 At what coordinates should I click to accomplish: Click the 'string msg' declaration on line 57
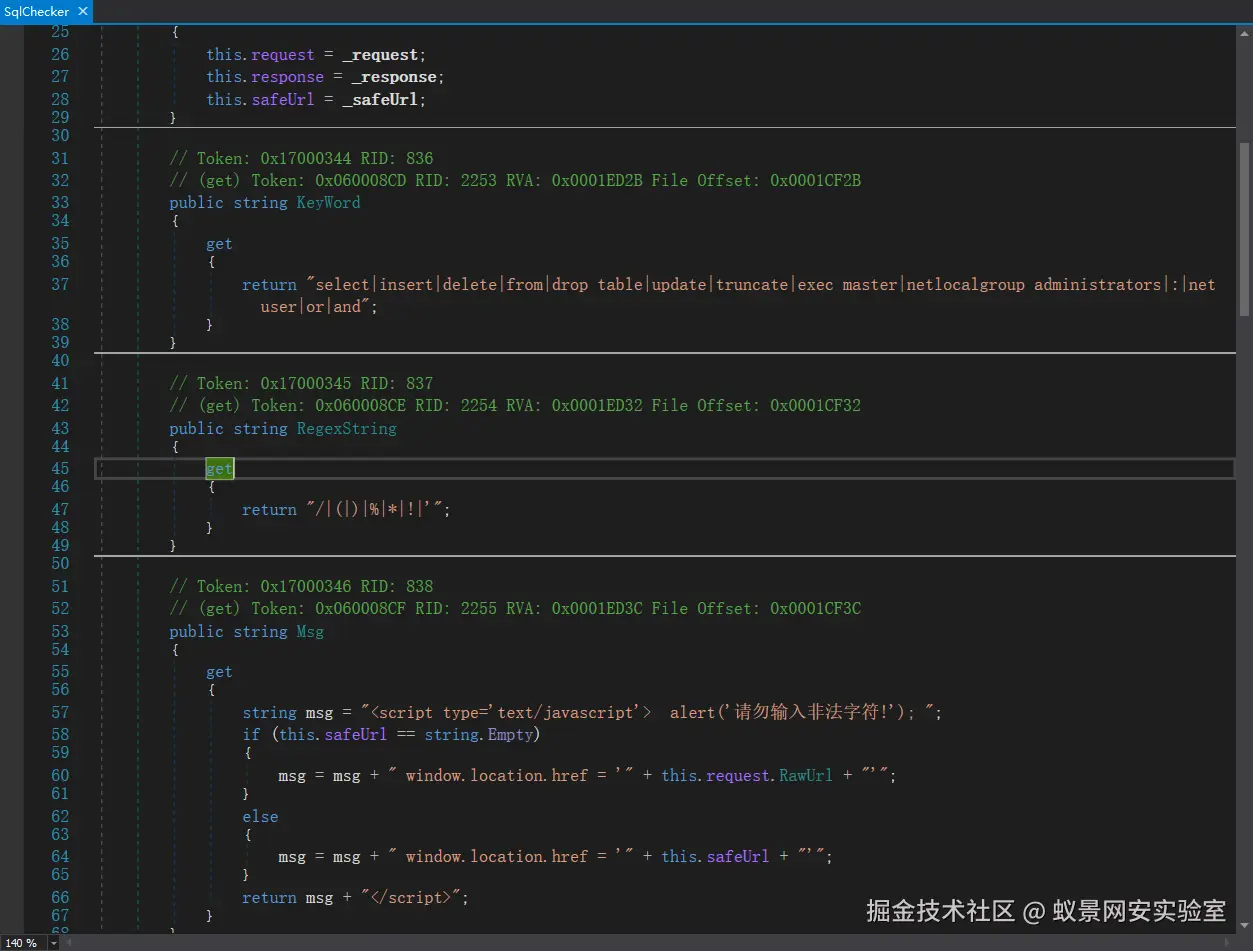(287, 712)
